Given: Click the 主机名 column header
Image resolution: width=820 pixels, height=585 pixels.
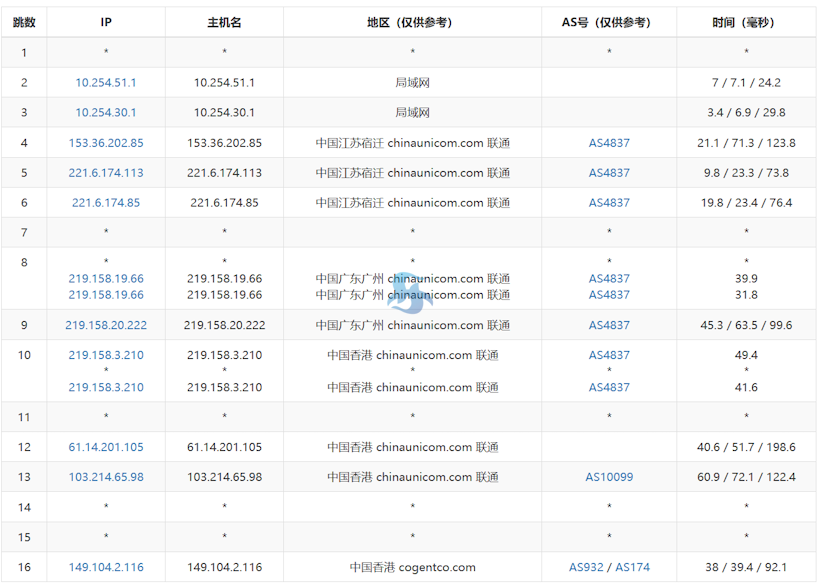Looking at the screenshot, I should click(x=224, y=21).
